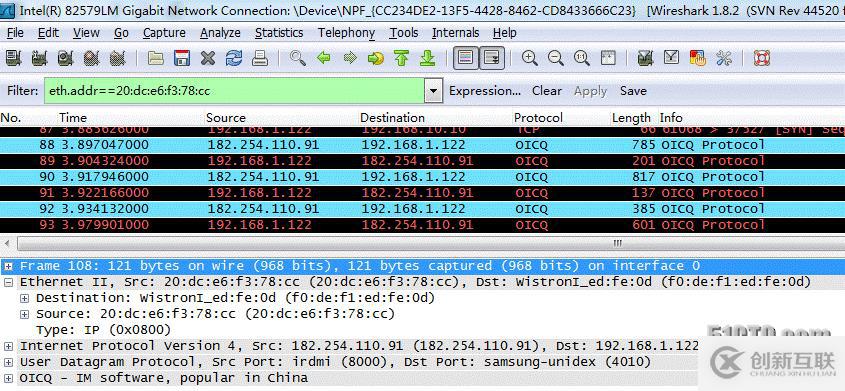Save the capture file with floppy icon
The width and height of the screenshot is (845, 391).
[182, 58]
